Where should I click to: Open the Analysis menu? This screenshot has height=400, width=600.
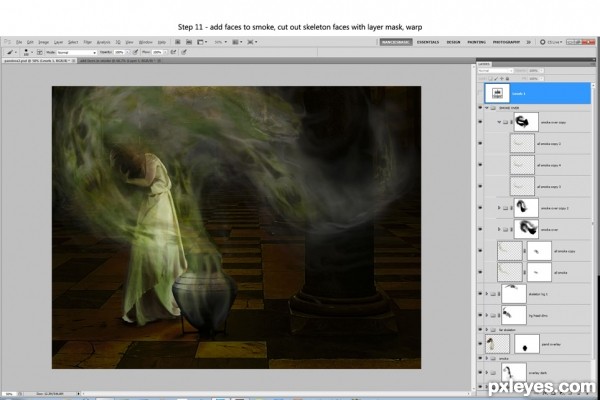tap(103, 42)
